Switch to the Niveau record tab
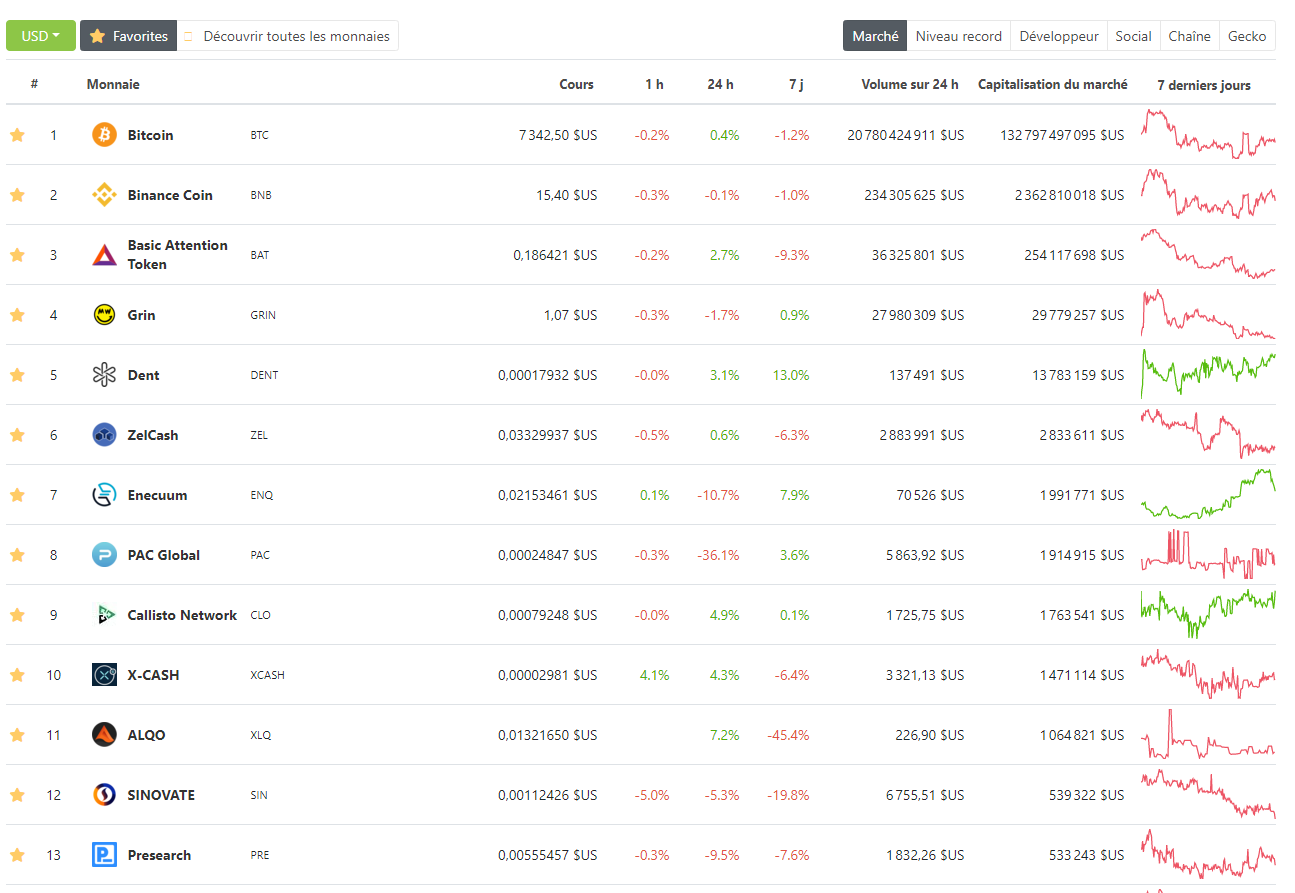 [958, 36]
